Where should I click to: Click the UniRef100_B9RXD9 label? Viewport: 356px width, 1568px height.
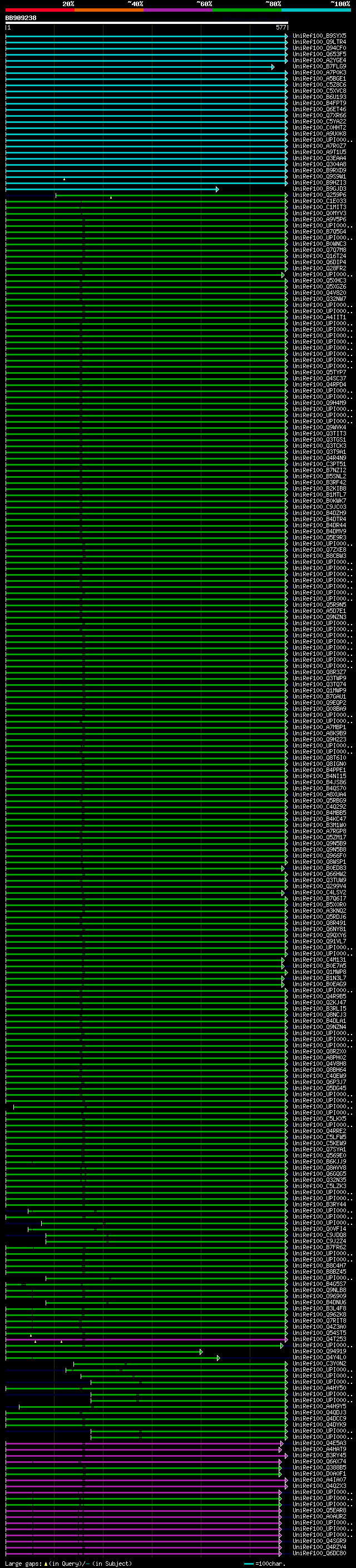click(x=319, y=170)
